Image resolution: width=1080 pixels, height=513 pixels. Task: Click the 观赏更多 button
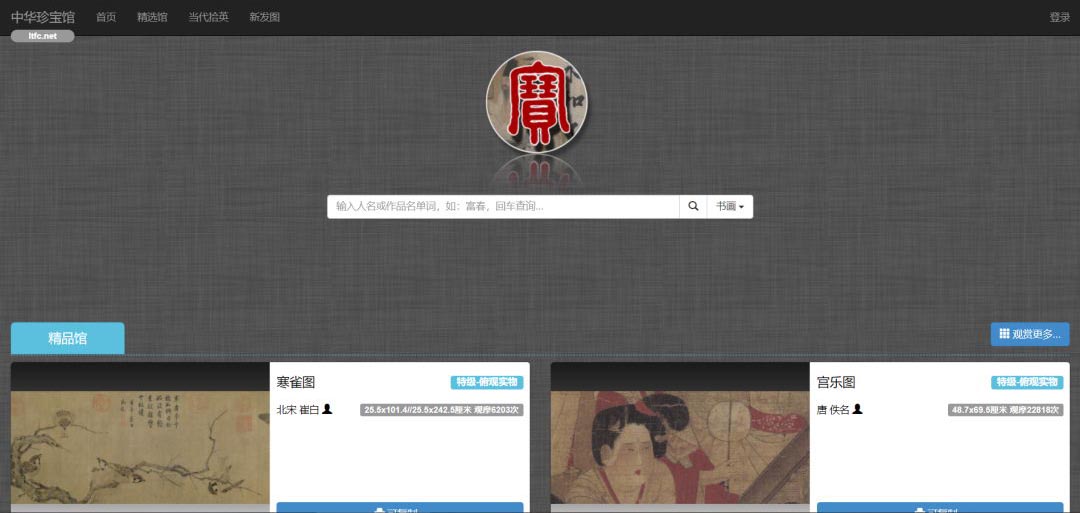point(1030,334)
